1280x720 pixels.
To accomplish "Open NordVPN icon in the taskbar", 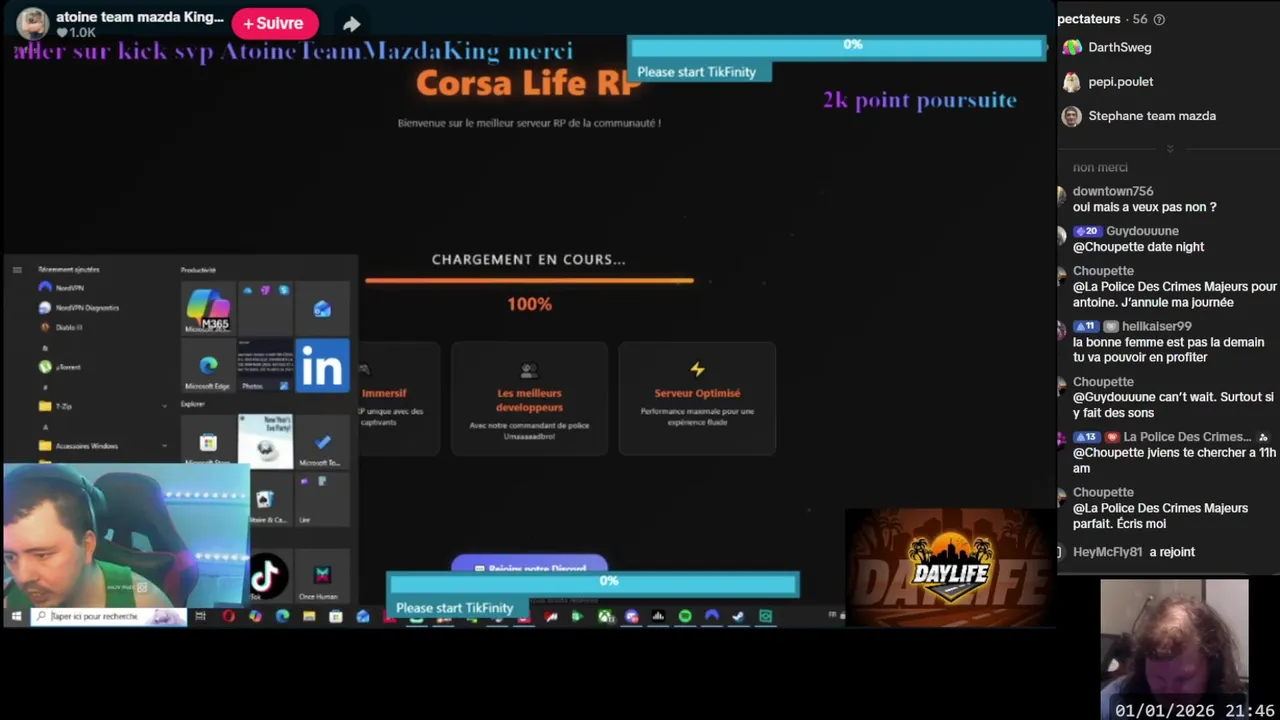I will click(711, 616).
